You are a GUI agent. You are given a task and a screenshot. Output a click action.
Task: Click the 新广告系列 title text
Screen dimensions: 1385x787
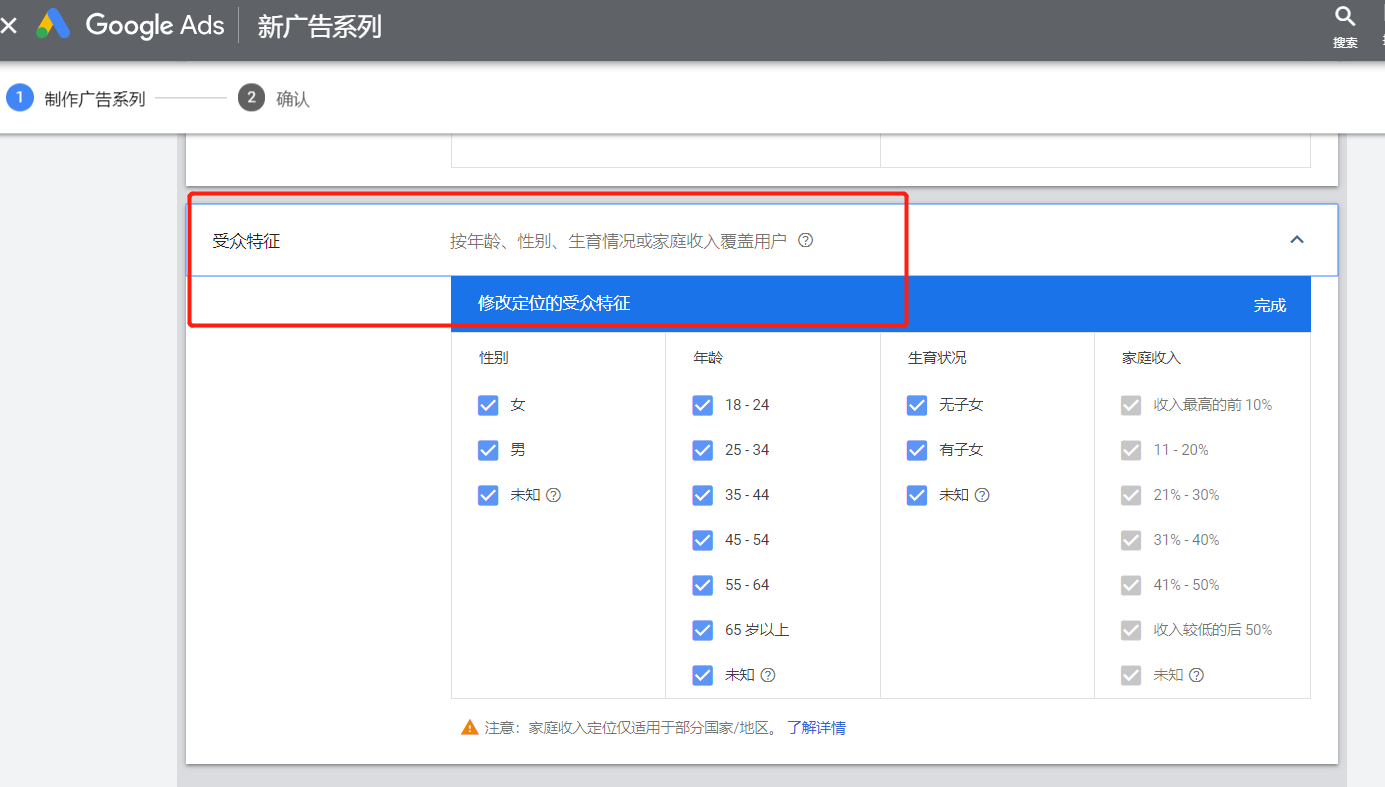(320, 26)
